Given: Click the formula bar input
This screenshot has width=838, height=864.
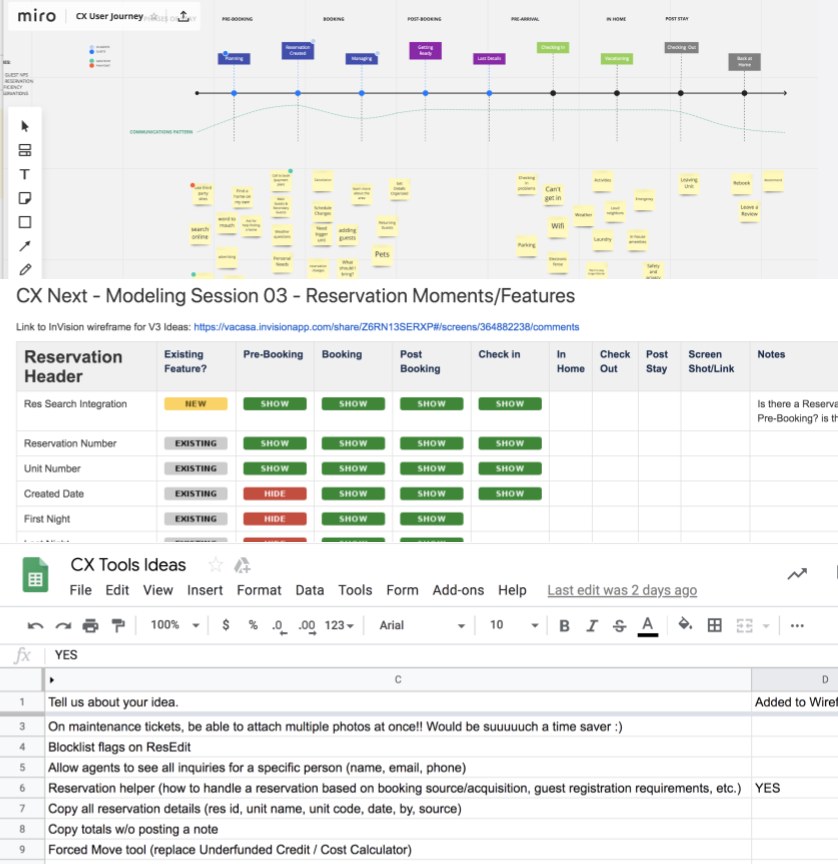Looking at the screenshot, I should point(441,655).
